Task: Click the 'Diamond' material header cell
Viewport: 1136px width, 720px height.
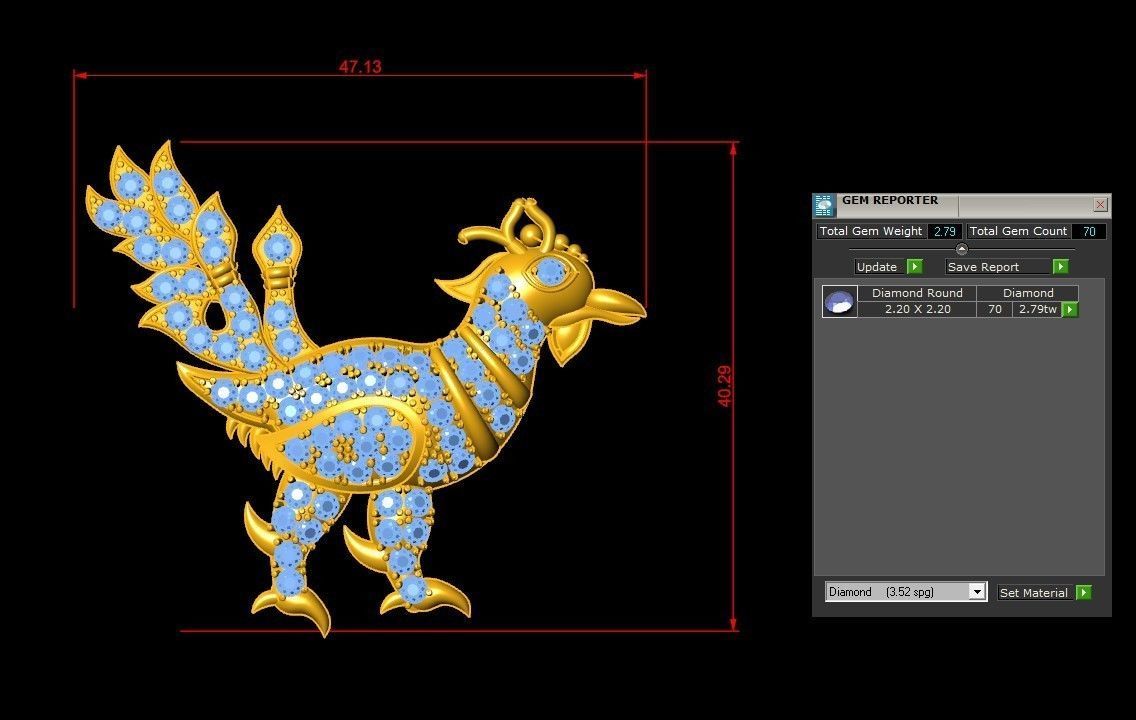Action: (1028, 293)
